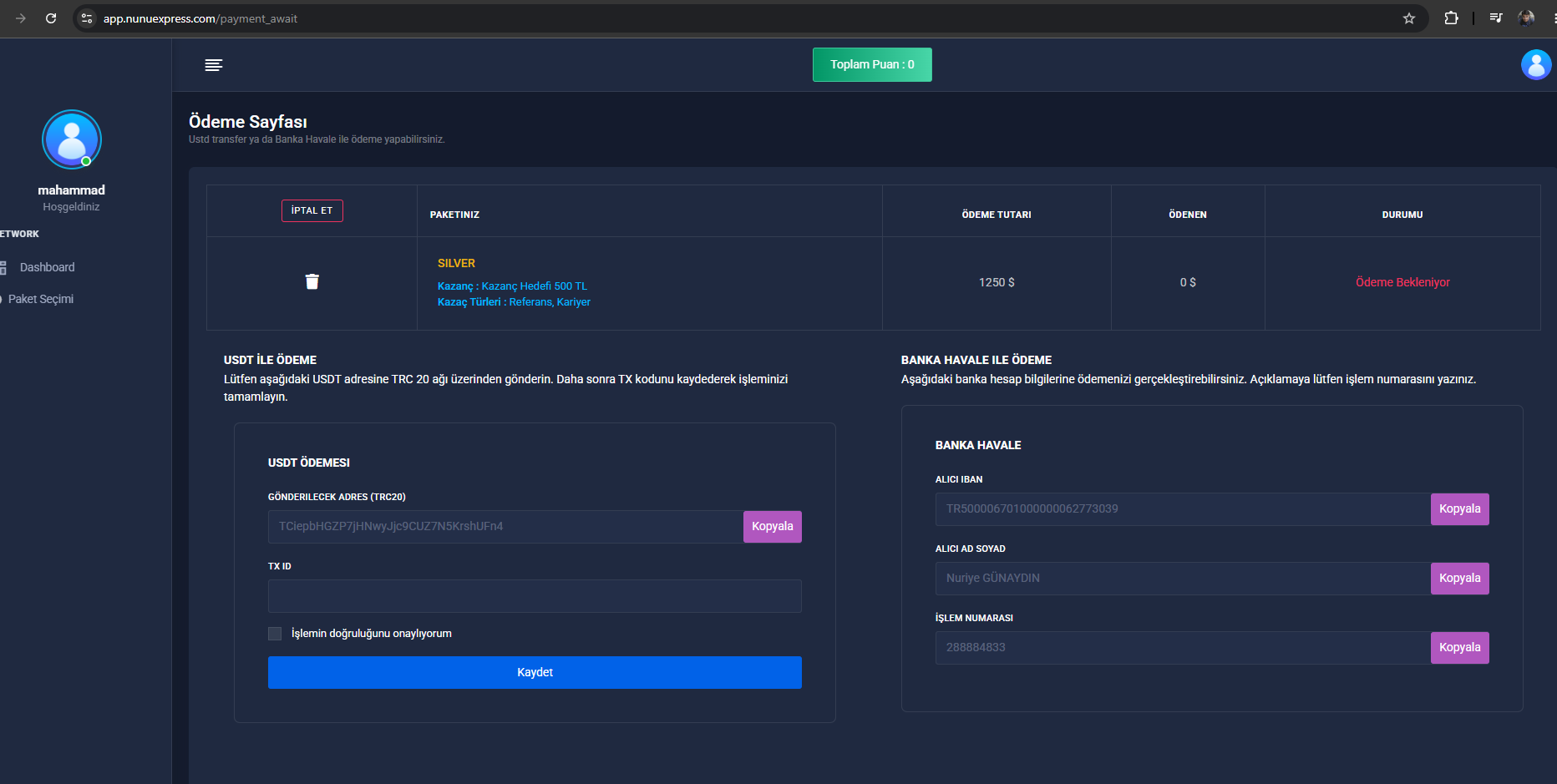Image resolution: width=1557 pixels, height=784 pixels.
Task: Go to the Paket Seçimi menu item
Action: (41, 299)
